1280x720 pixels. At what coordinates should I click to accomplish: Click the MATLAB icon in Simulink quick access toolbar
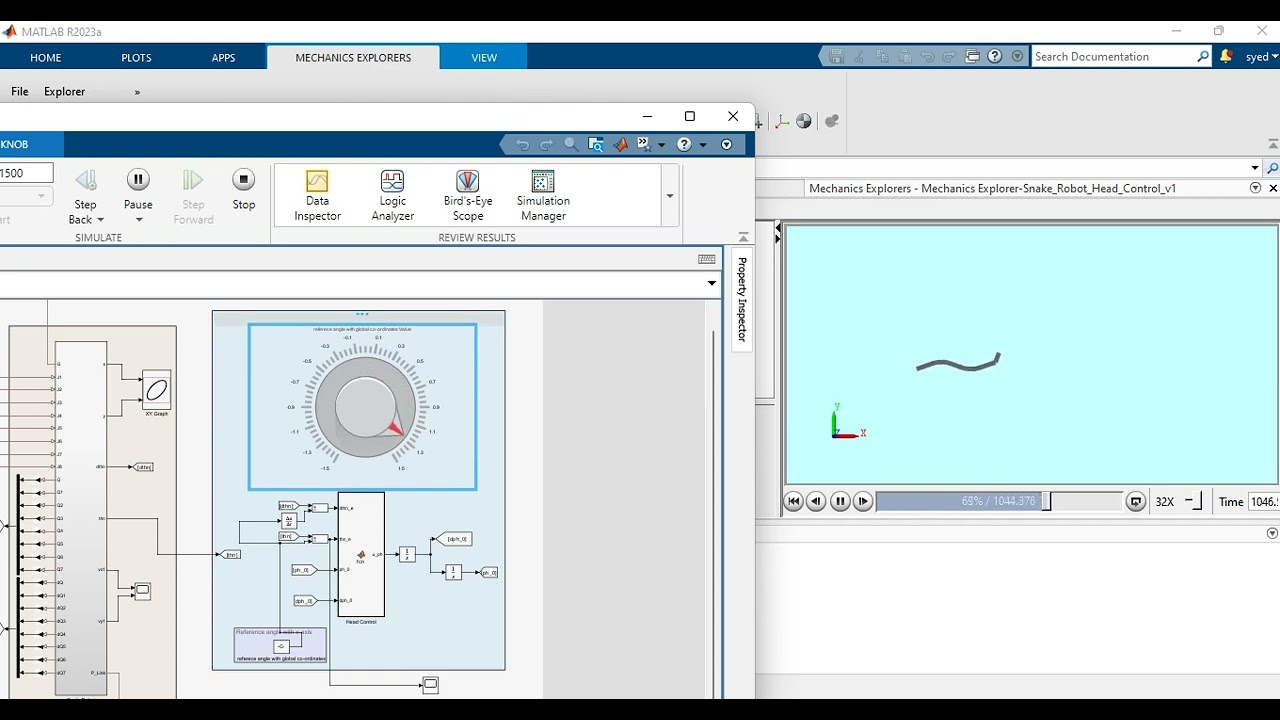click(621, 144)
